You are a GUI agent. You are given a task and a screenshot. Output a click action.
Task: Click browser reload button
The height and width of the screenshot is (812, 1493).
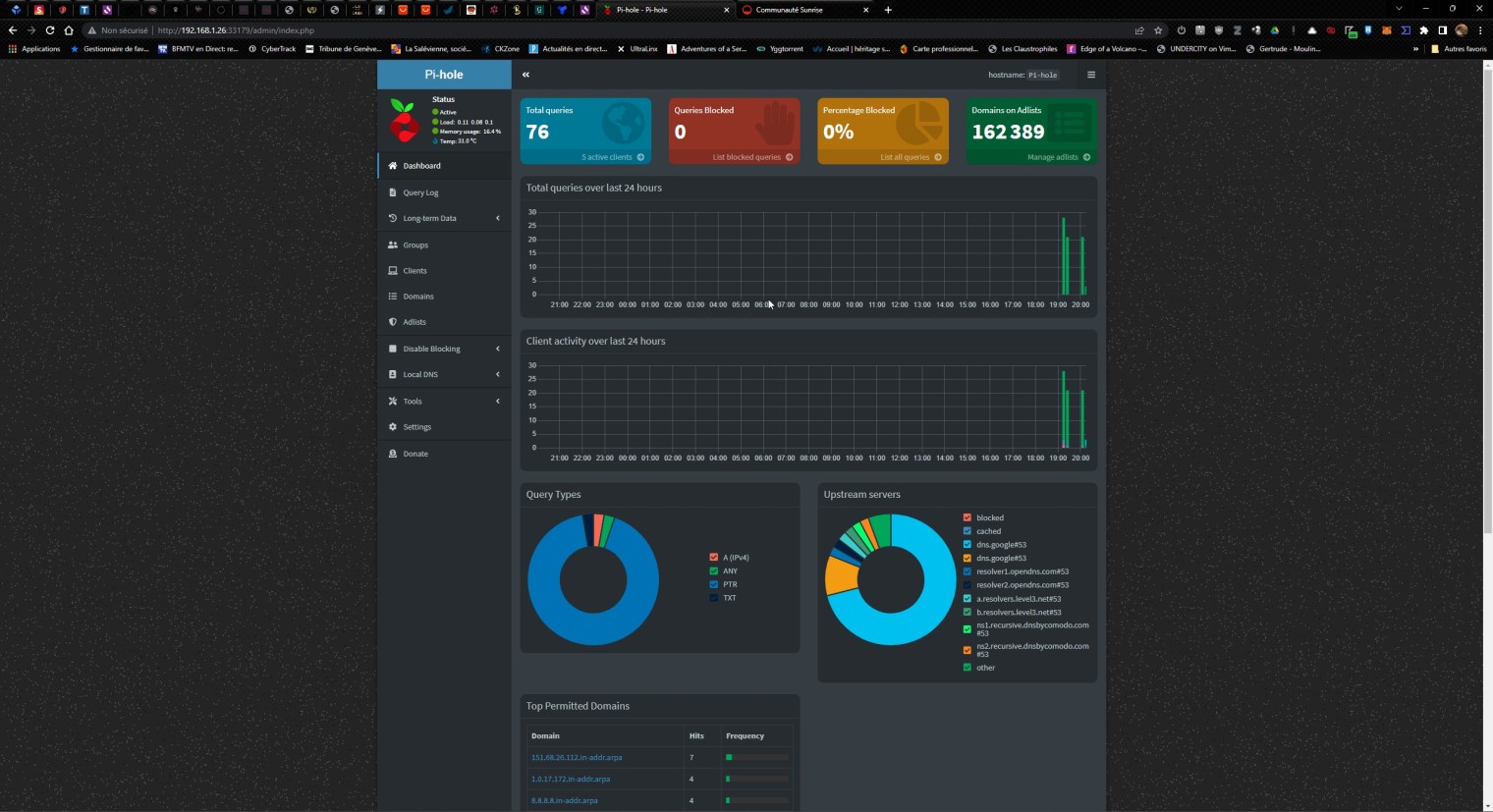tap(50, 30)
